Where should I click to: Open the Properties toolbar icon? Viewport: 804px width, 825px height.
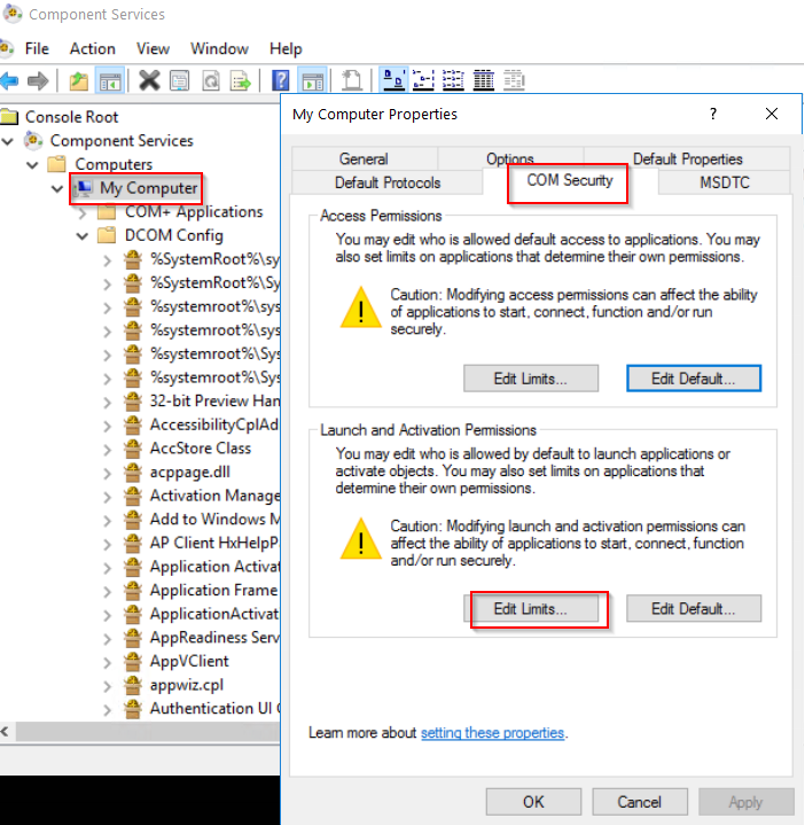180,81
